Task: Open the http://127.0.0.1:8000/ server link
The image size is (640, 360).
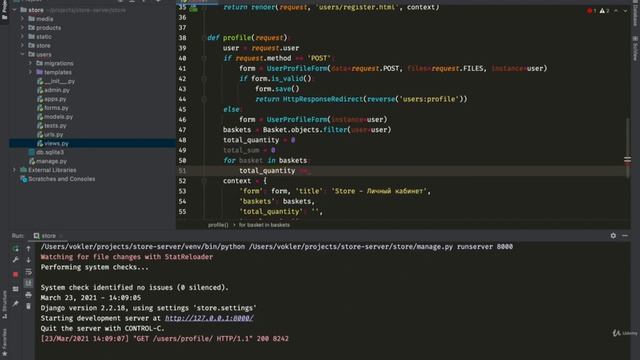Action: coord(209,318)
